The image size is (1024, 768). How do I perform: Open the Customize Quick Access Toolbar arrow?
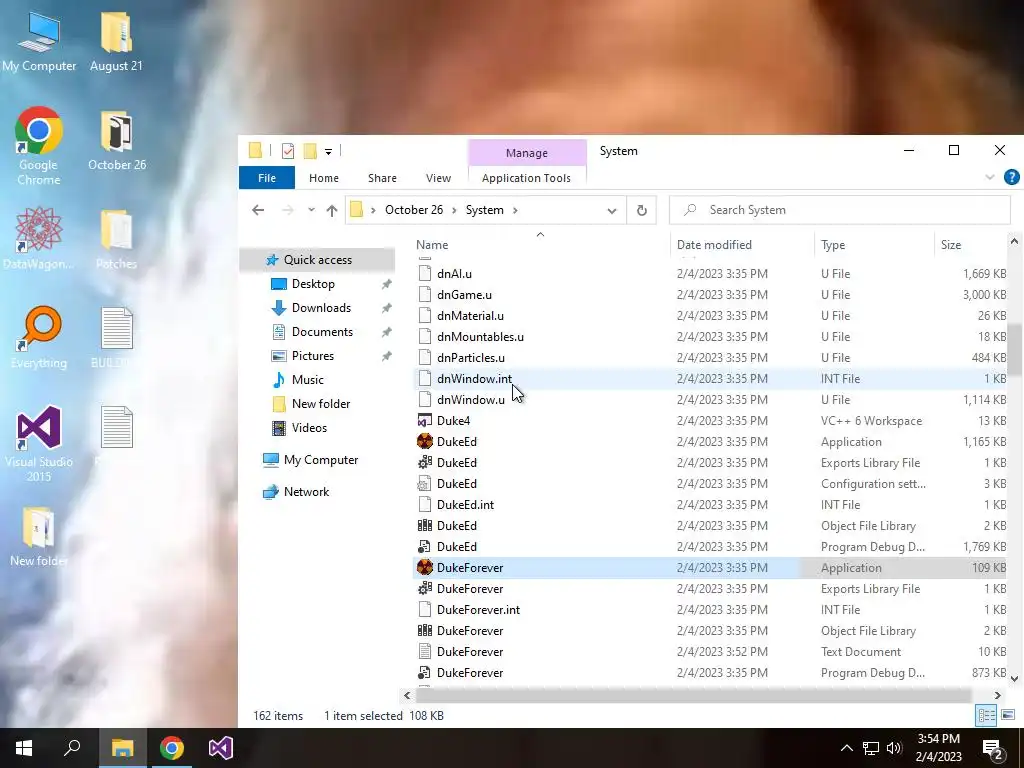pos(328,152)
